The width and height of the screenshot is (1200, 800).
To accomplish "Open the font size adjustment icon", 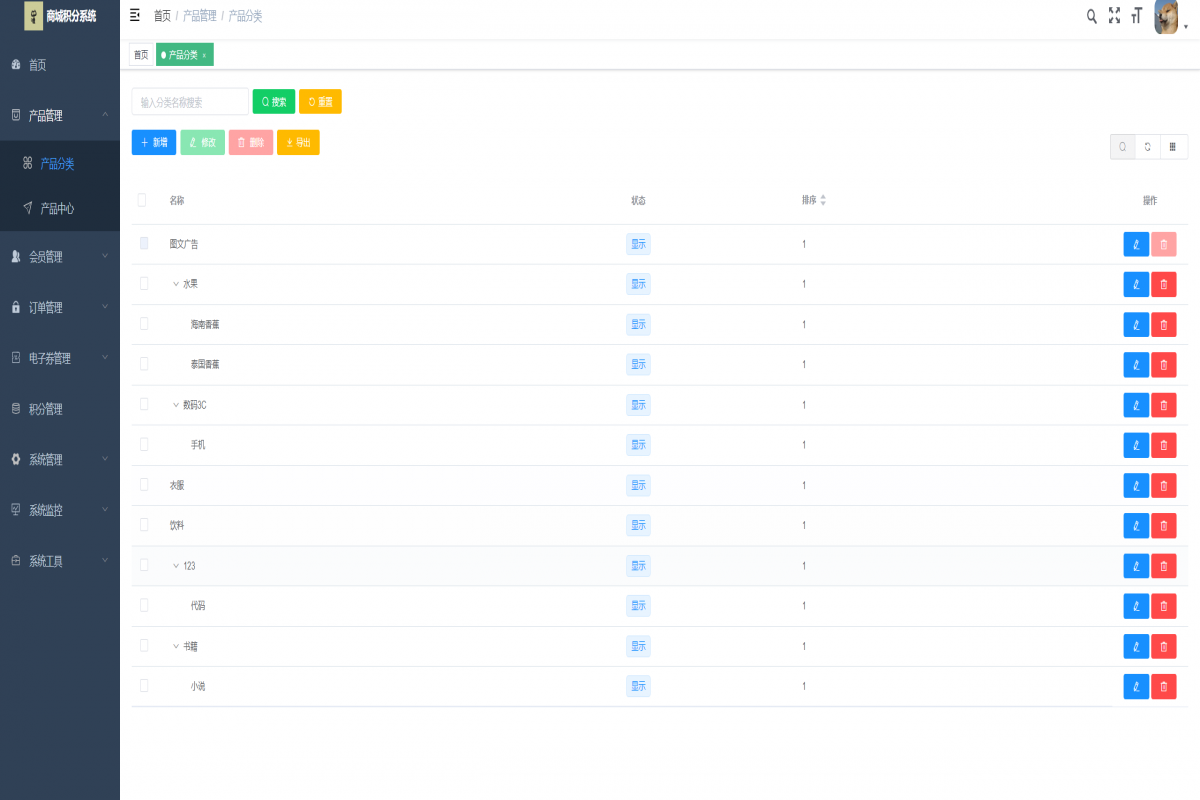I will 1136,16.
